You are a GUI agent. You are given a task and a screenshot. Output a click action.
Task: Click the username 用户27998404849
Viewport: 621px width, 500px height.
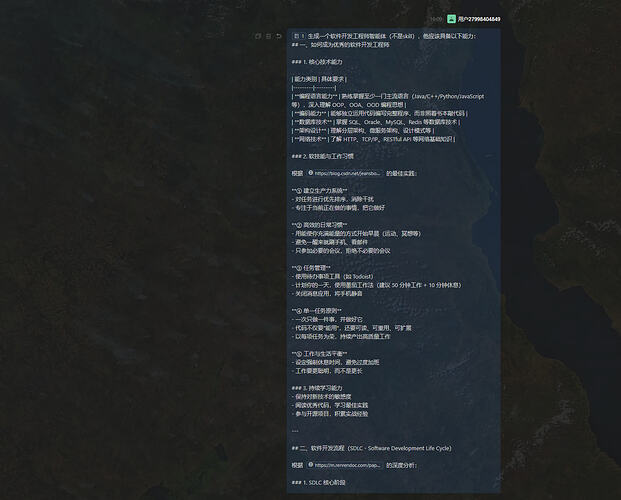point(479,19)
